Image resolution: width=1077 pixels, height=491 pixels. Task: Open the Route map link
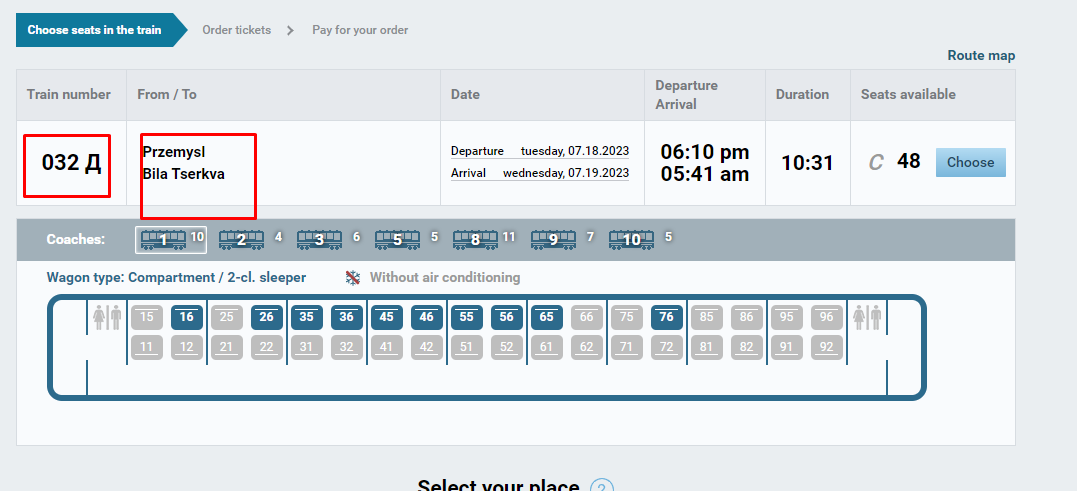tap(981, 56)
